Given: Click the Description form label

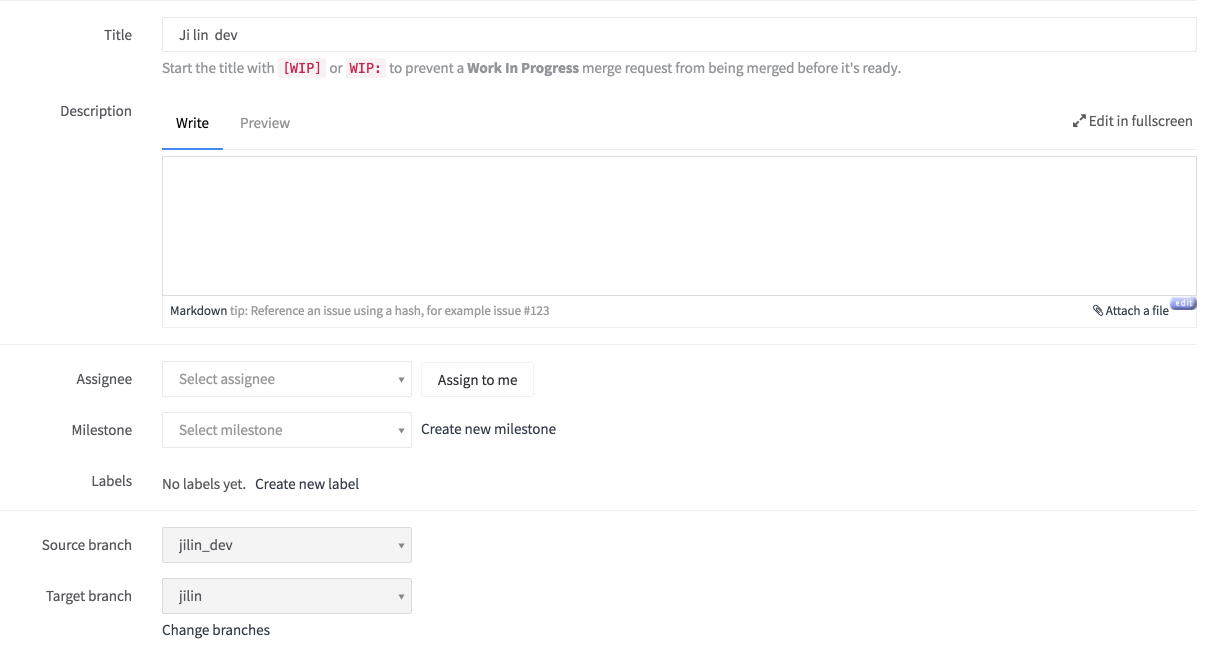Looking at the screenshot, I should click(x=96, y=111).
